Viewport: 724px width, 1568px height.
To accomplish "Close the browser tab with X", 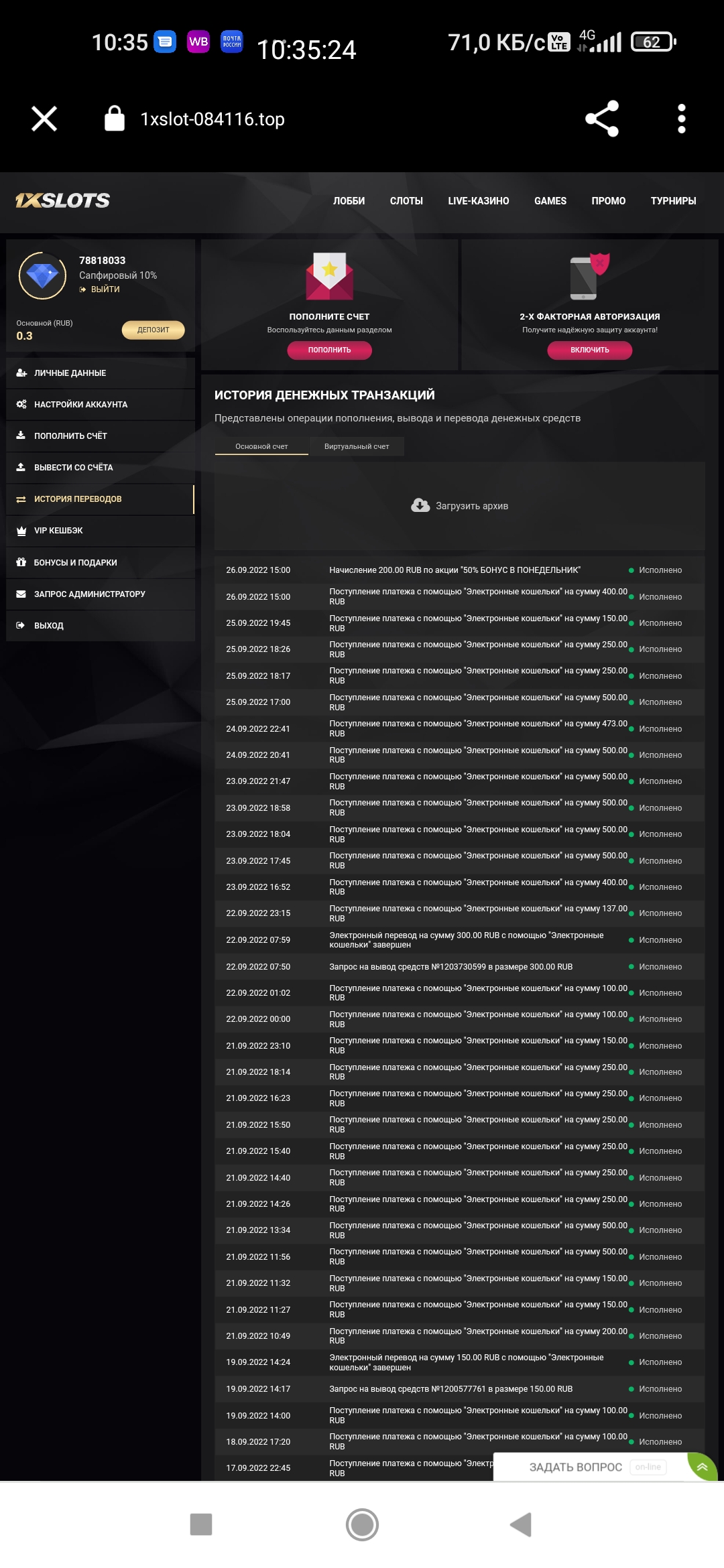I will (x=44, y=119).
